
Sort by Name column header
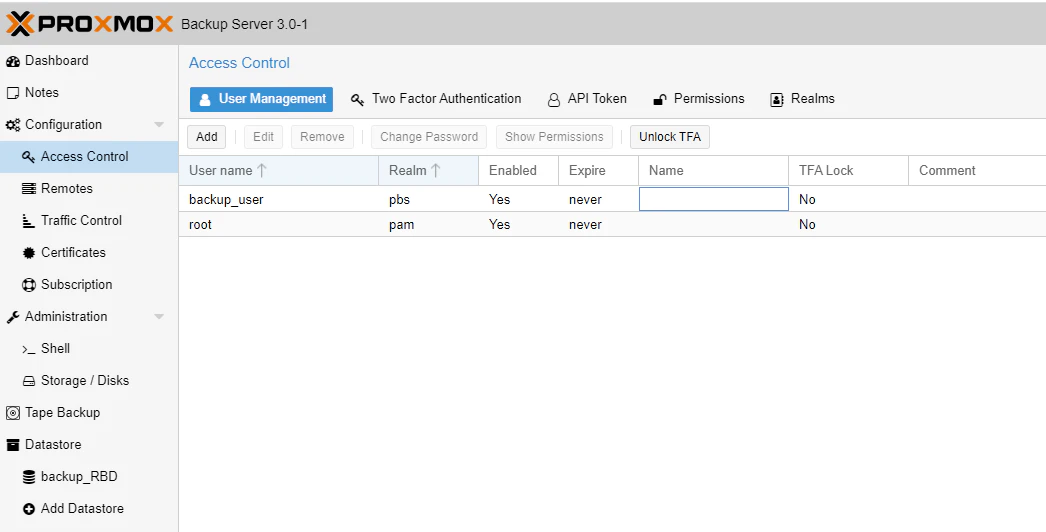point(714,170)
